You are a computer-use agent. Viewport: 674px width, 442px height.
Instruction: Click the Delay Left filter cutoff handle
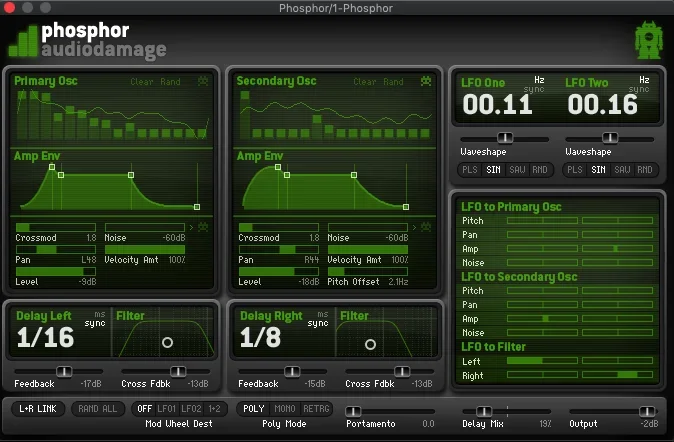(x=167, y=342)
